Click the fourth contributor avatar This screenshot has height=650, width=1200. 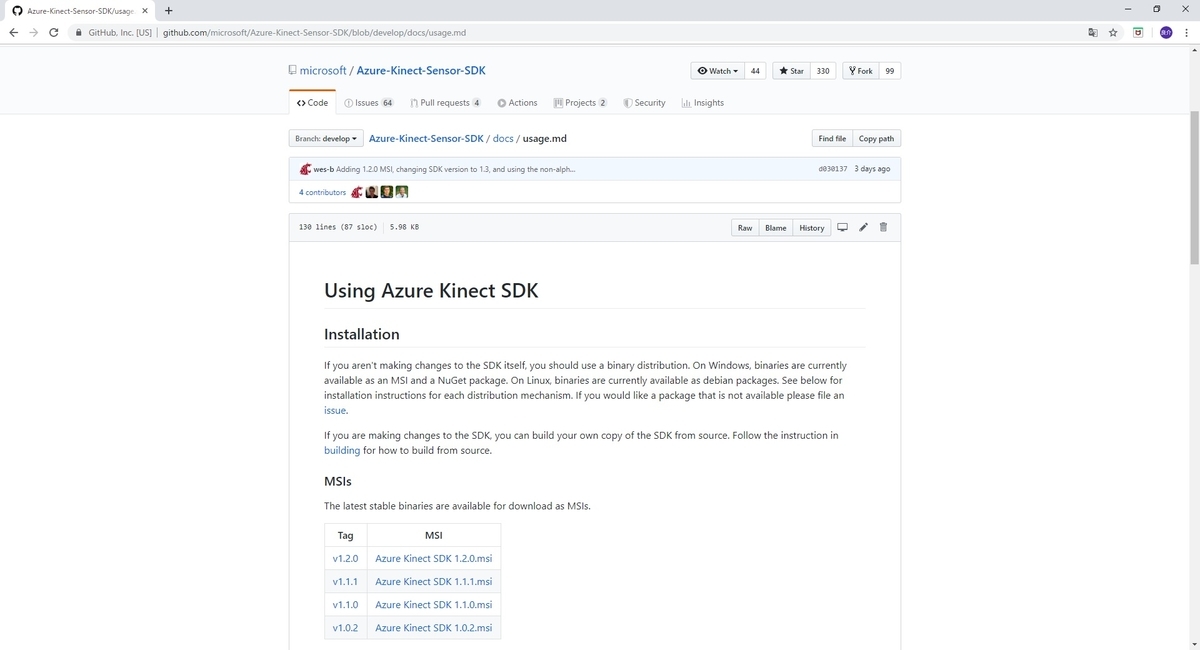click(x=401, y=192)
